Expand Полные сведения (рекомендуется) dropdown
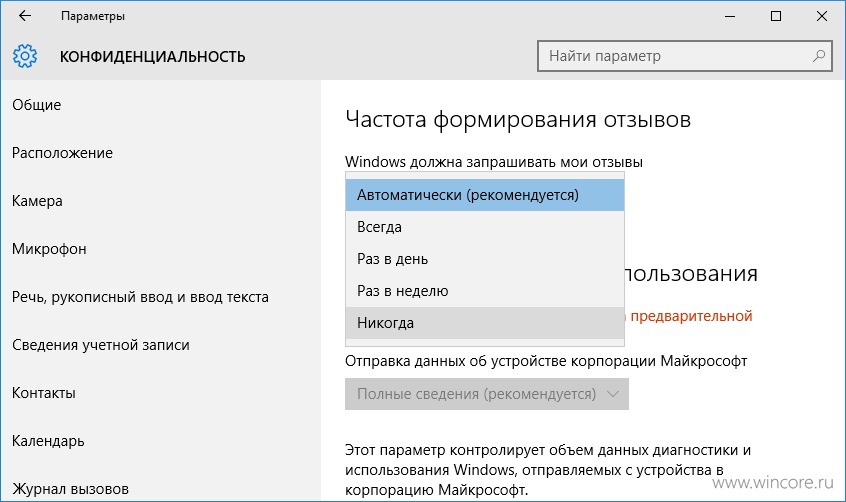Image resolution: width=846 pixels, height=502 pixels. tap(487, 394)
